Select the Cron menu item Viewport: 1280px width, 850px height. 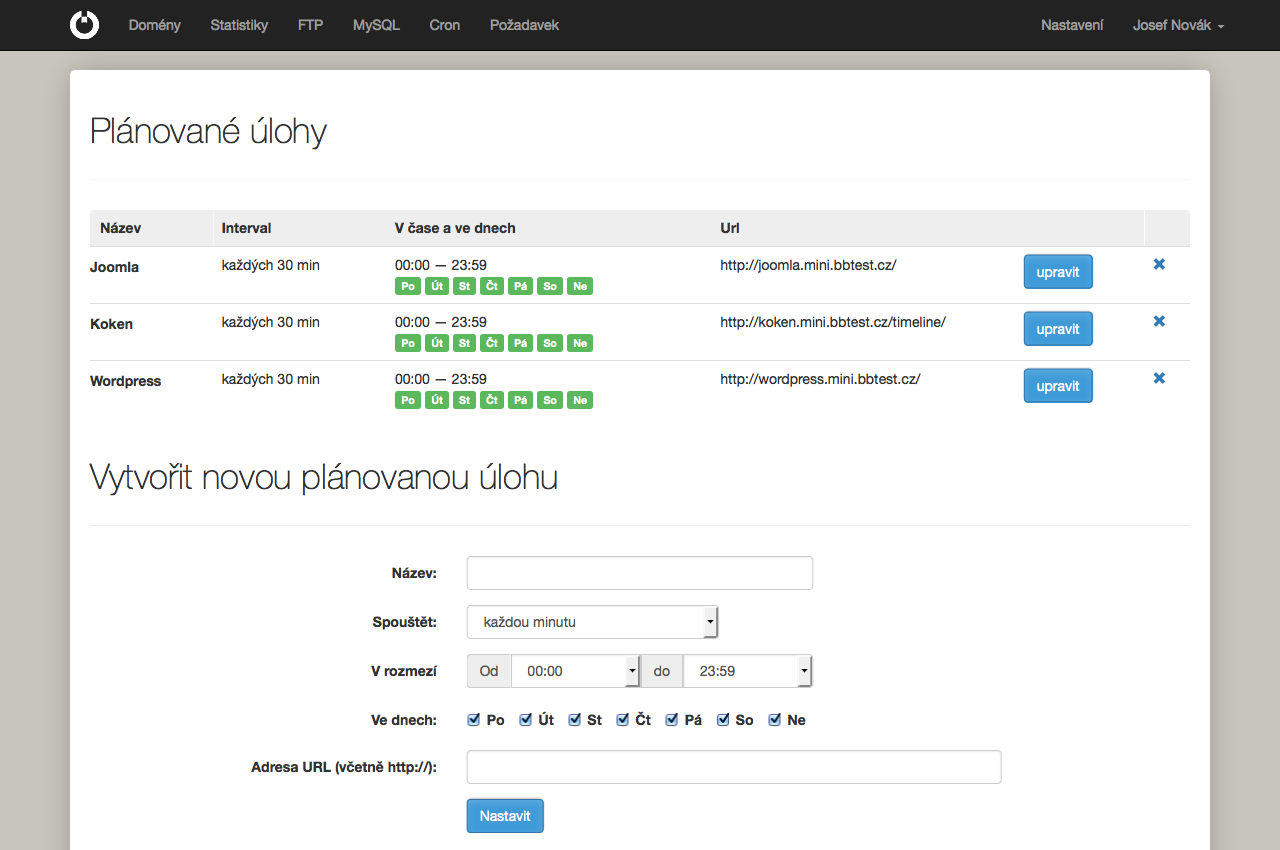[445, 25]
